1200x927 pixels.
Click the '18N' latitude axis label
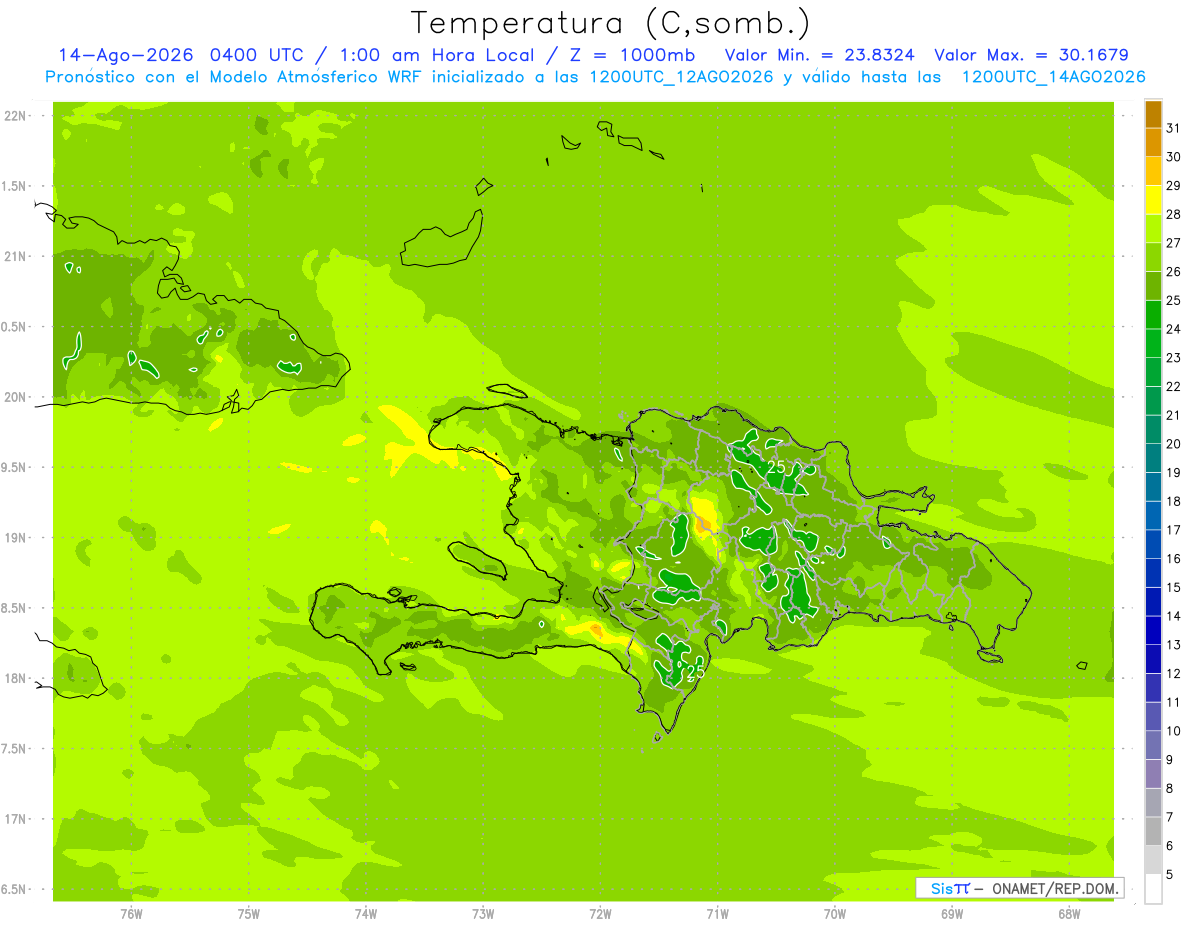pos(17,679)
